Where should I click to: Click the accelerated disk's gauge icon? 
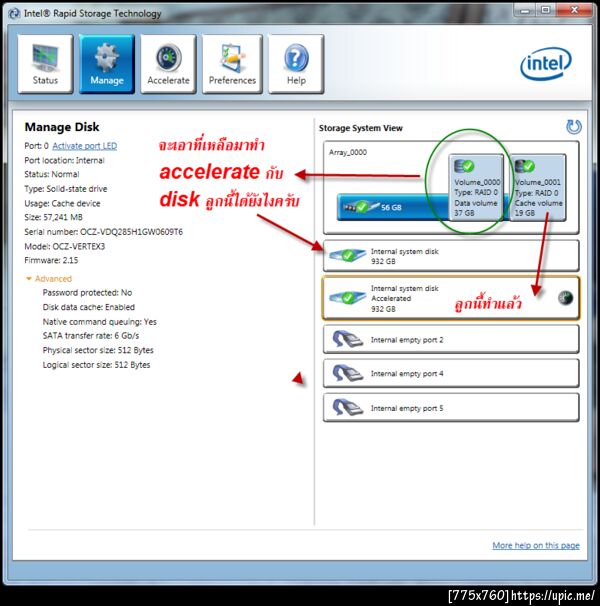(566, 298)
